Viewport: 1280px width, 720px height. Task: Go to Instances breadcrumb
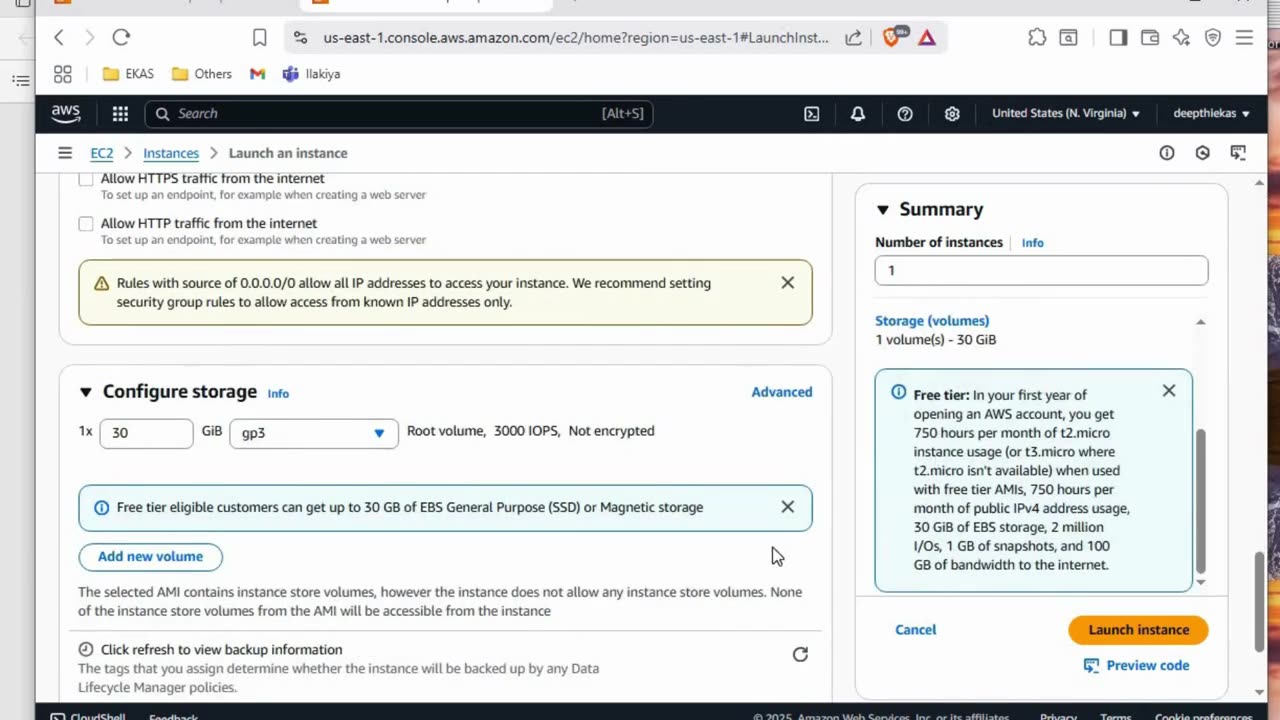pos(171,153)
